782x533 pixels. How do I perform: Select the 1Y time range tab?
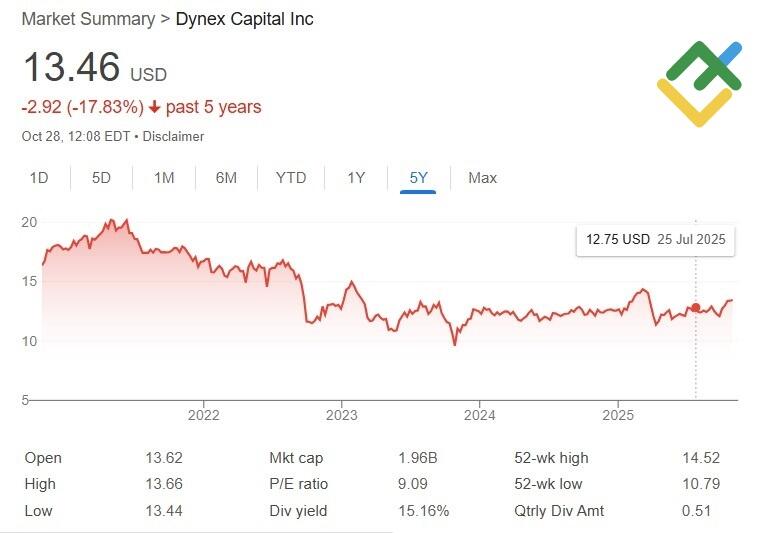(x=356, y=178)
